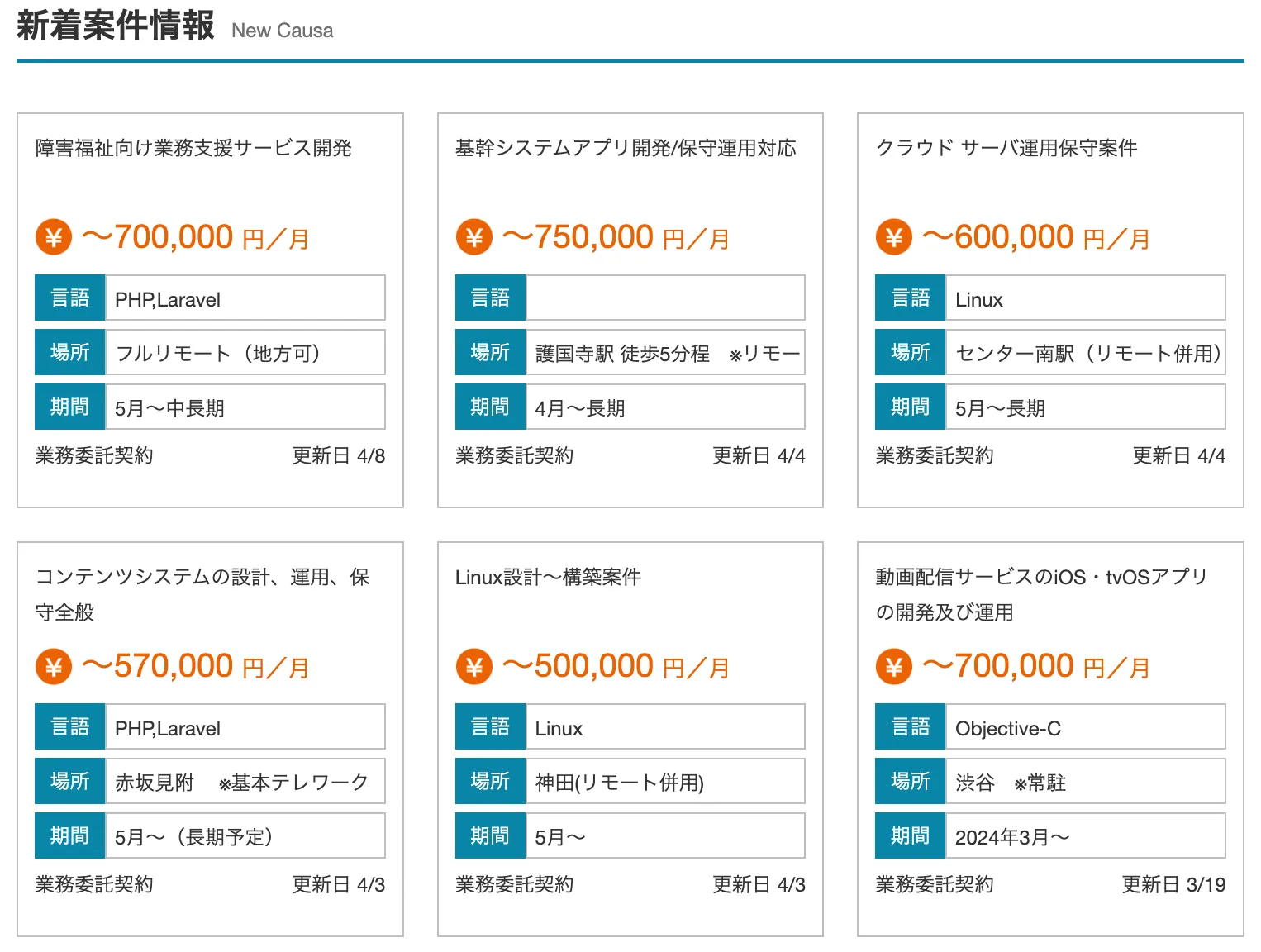Click 期間 label for 2024年3月〜
1261x952 pixels.
tap(910, 836)
